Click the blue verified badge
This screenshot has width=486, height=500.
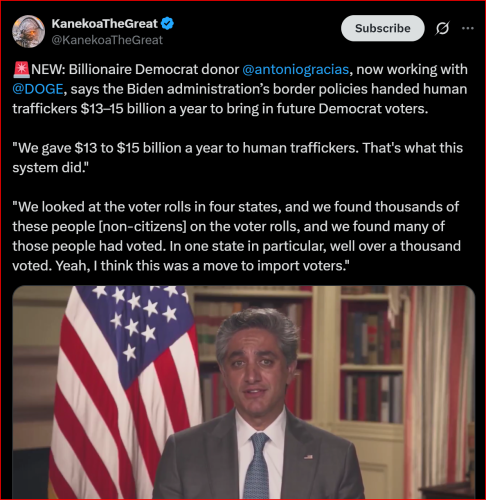[167, 24]
